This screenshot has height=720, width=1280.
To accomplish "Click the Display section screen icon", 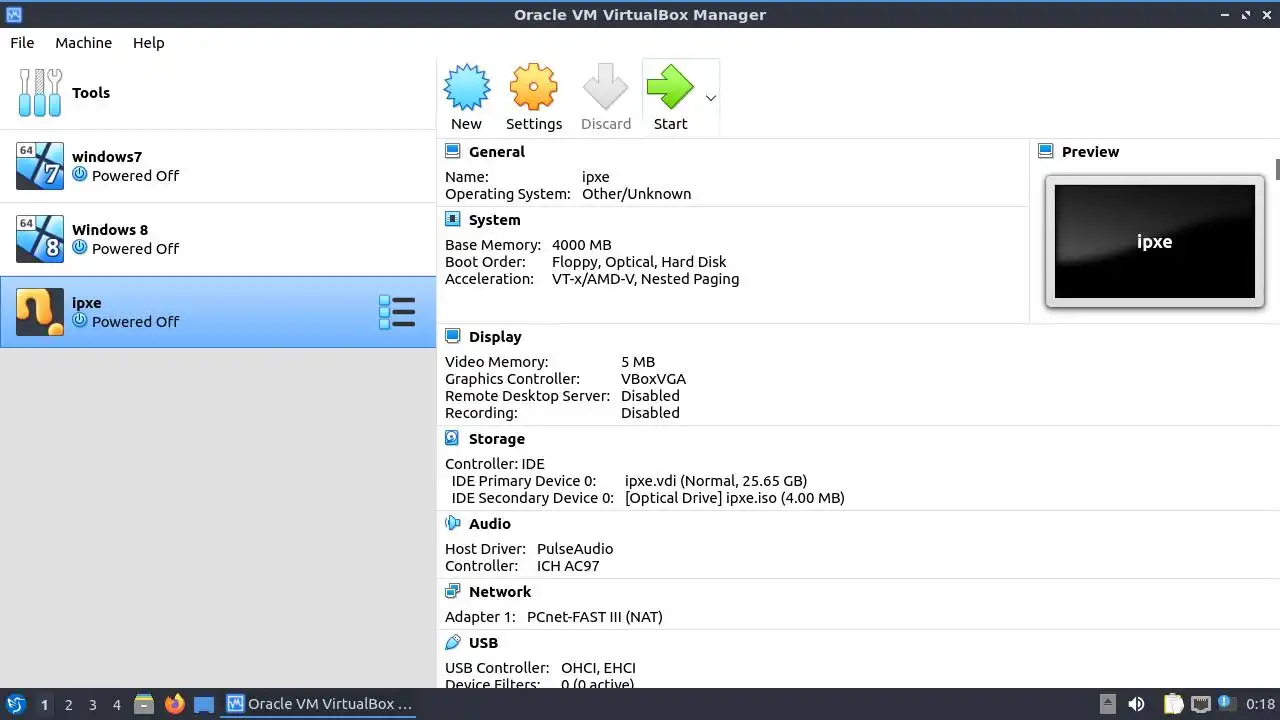I will tap(452, 336).
